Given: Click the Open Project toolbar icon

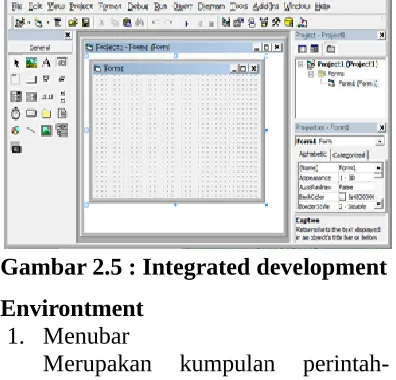Looking at the screenshot, I should (x=73, y=23).
